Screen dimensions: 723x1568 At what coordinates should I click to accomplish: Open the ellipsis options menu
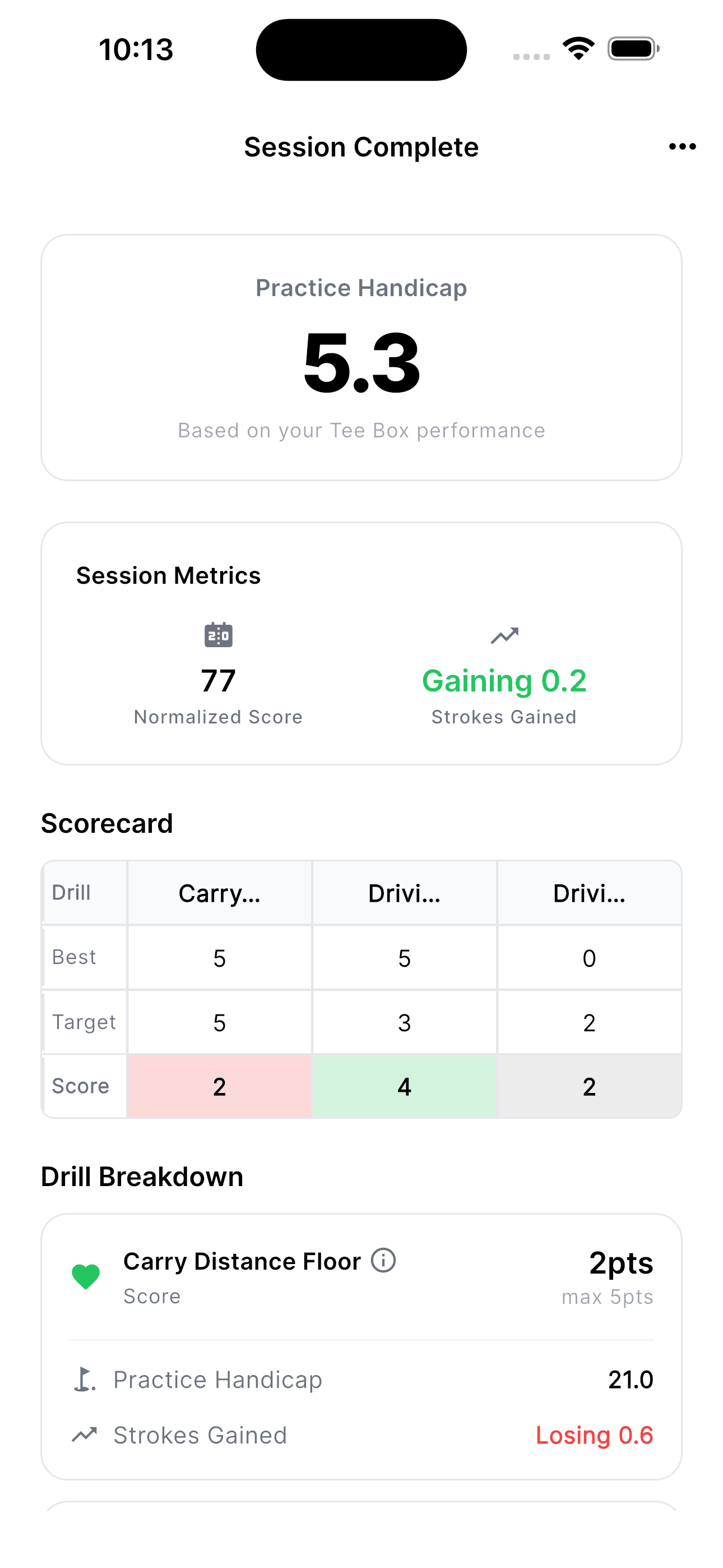click(682, 146)
